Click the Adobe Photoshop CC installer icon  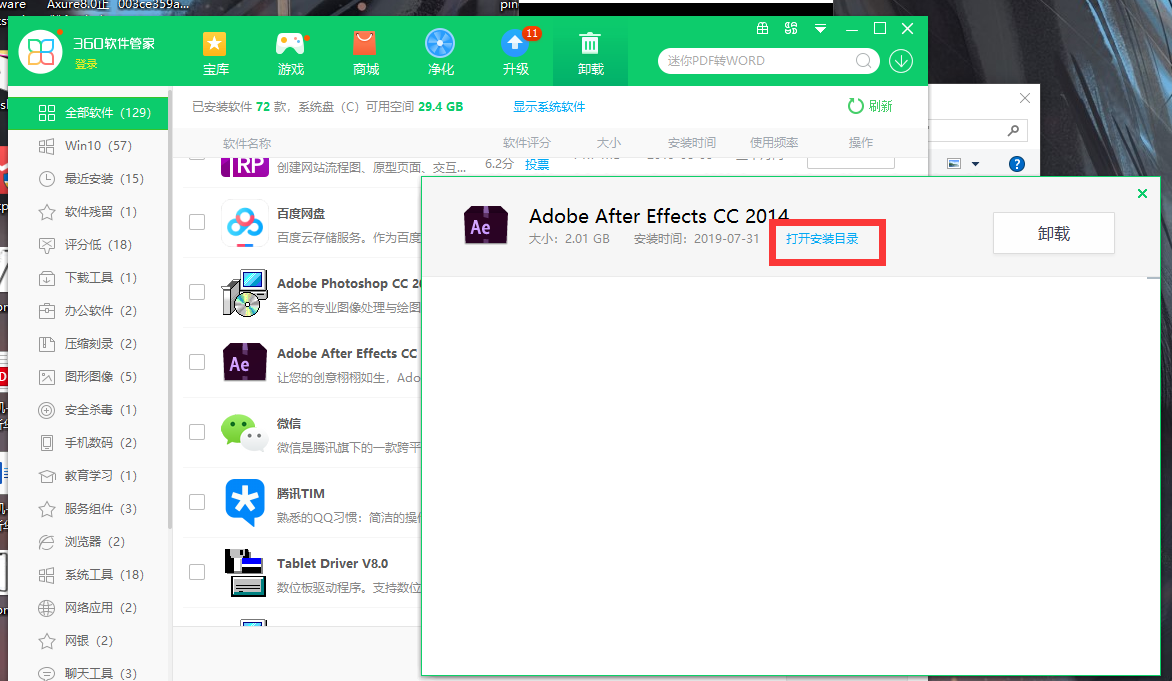(244, 293)
